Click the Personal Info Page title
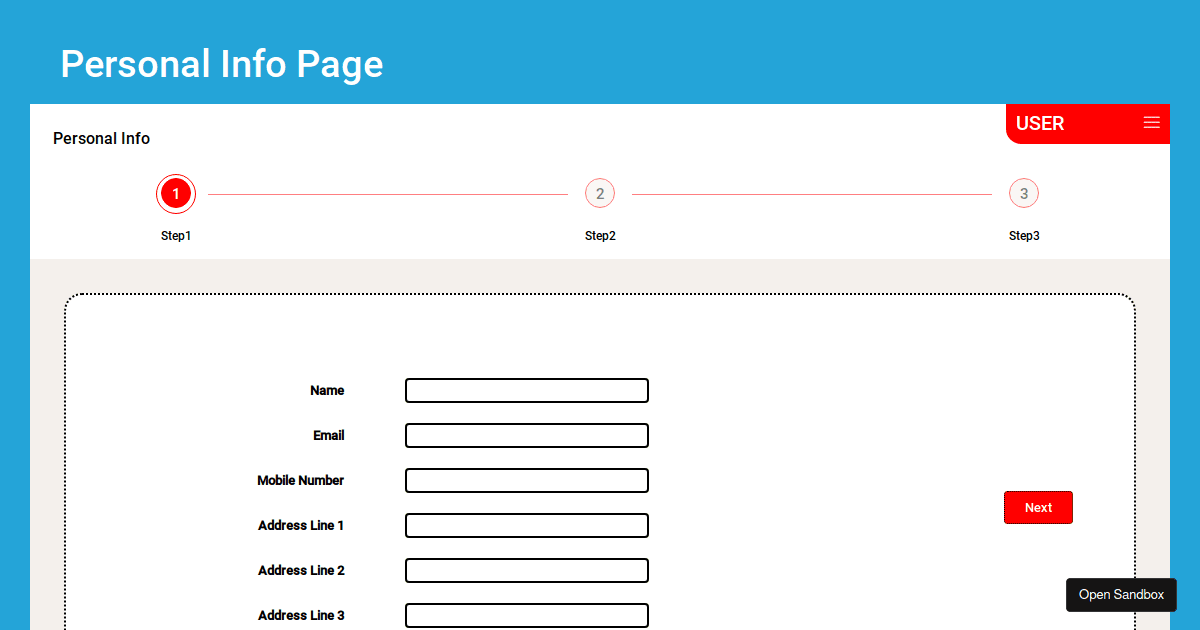 point(221,64)
